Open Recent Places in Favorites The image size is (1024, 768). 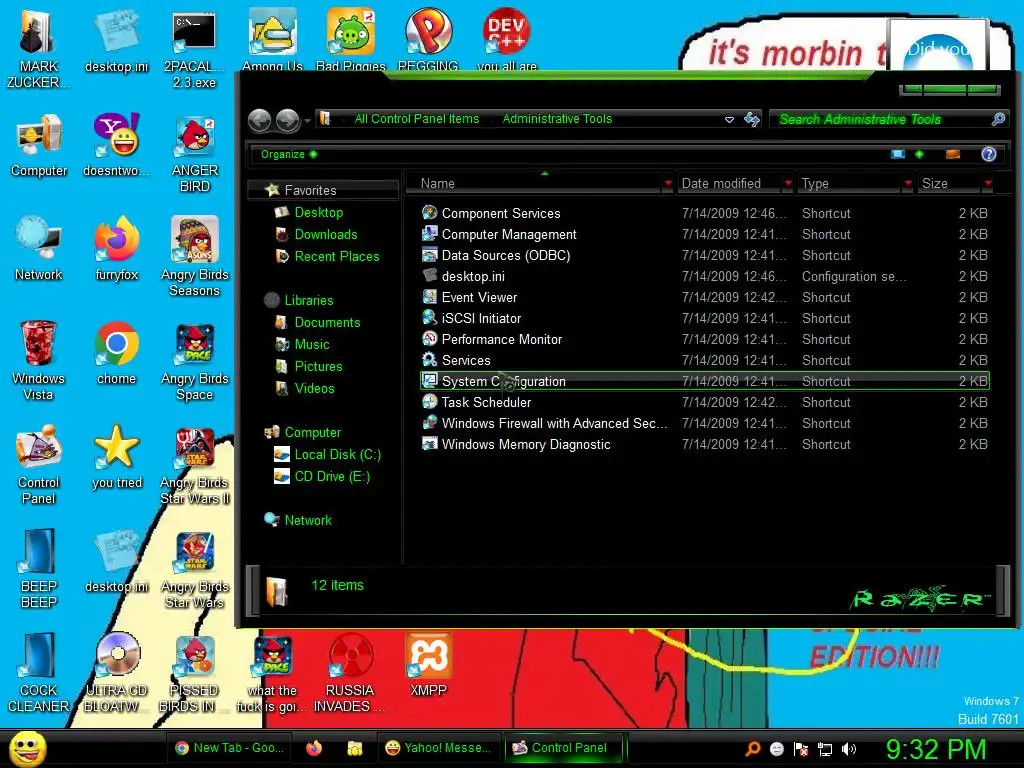(x=336, y=256)
